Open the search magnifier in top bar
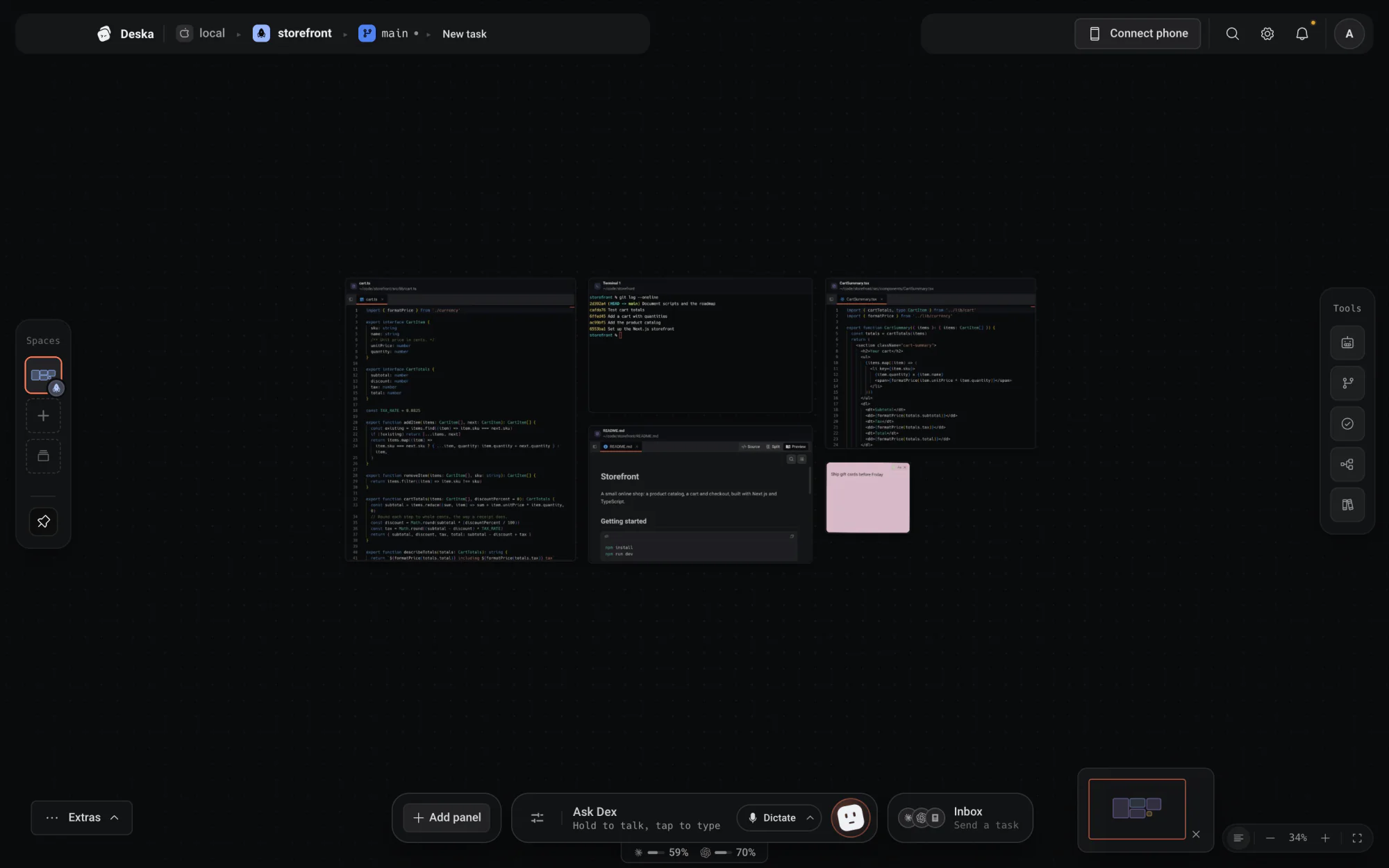 tap(1232, 33)
